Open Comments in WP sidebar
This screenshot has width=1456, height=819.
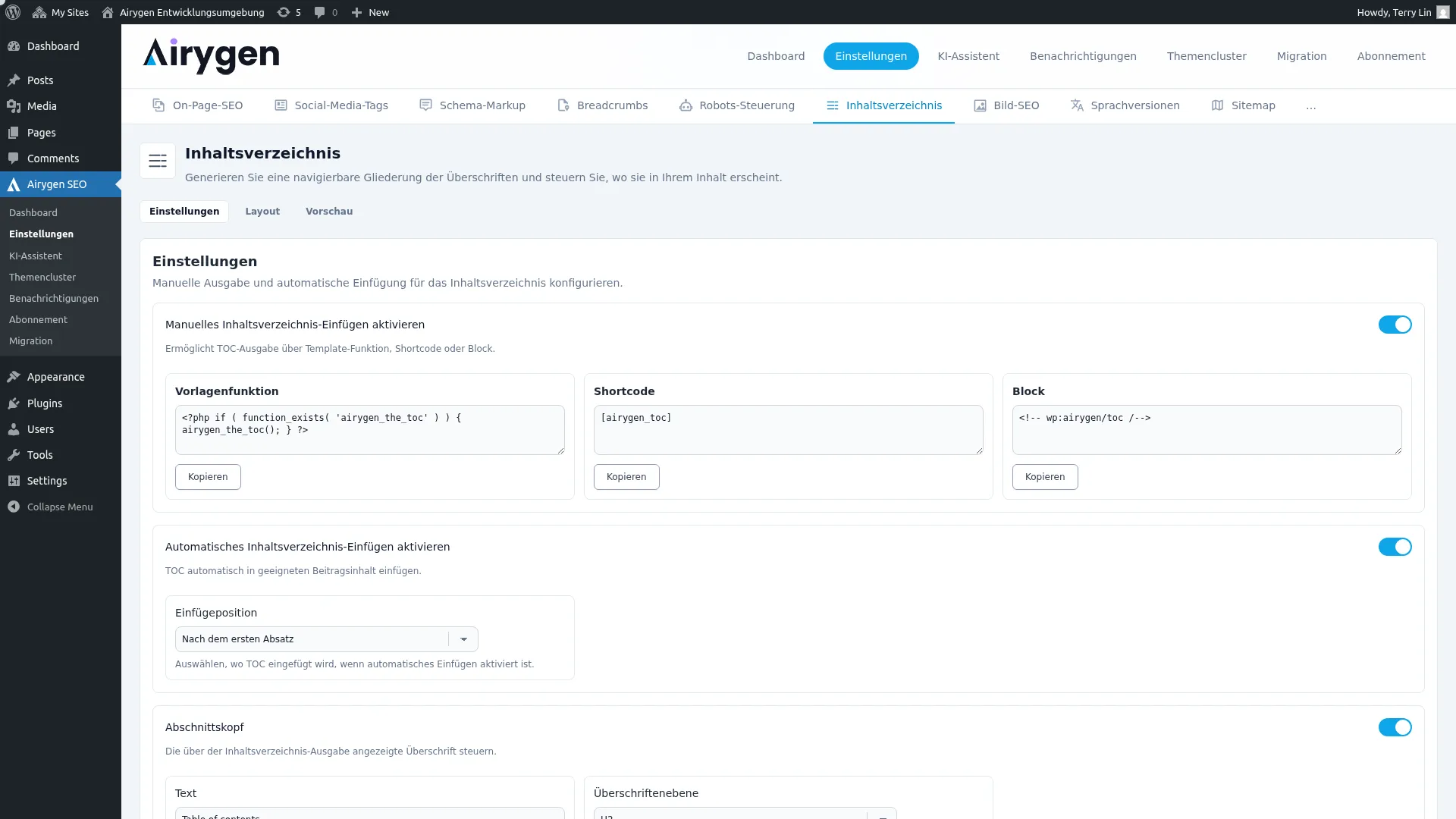click(53, 158)
